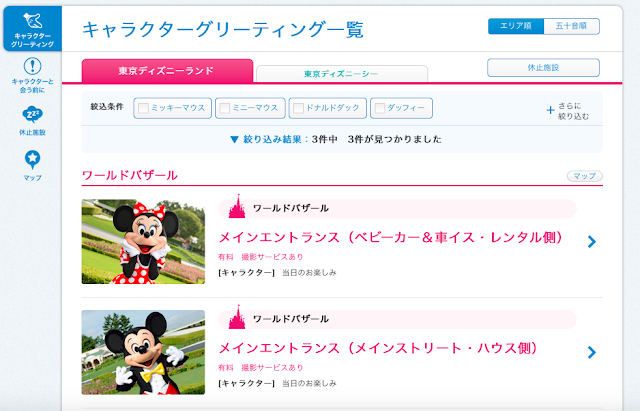Click the exclamation 'キャラクターと会う前に' icon
Screen dimensions: 640x411
(32, 66)
